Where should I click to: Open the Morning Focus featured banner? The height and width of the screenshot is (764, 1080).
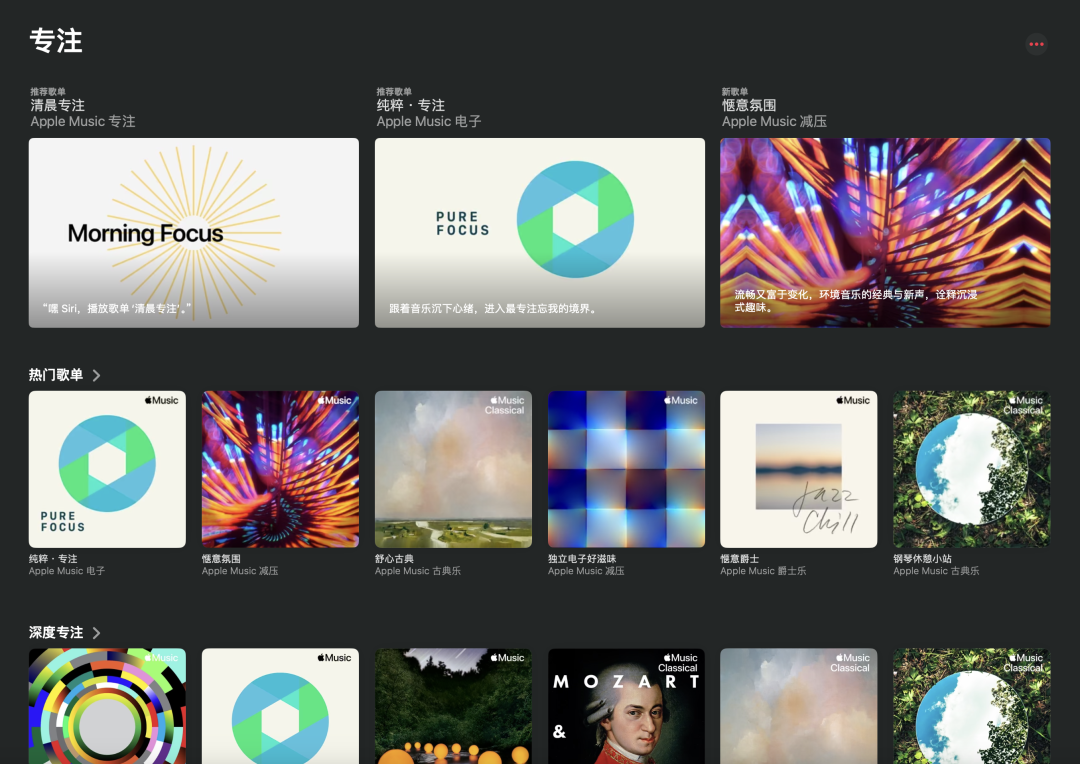click(194, 233)
